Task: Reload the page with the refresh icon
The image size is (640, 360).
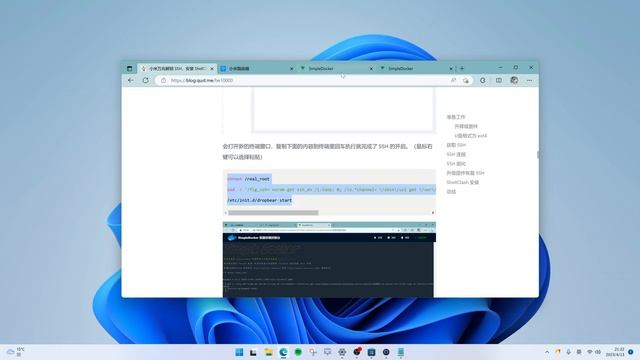Action: coord(145,80)
